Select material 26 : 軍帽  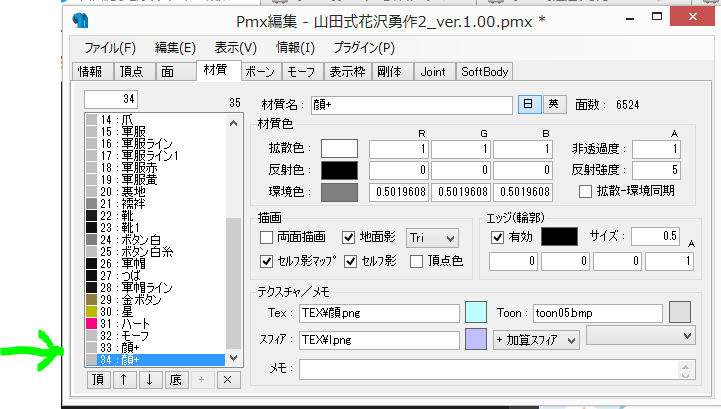tap(155, 264)
